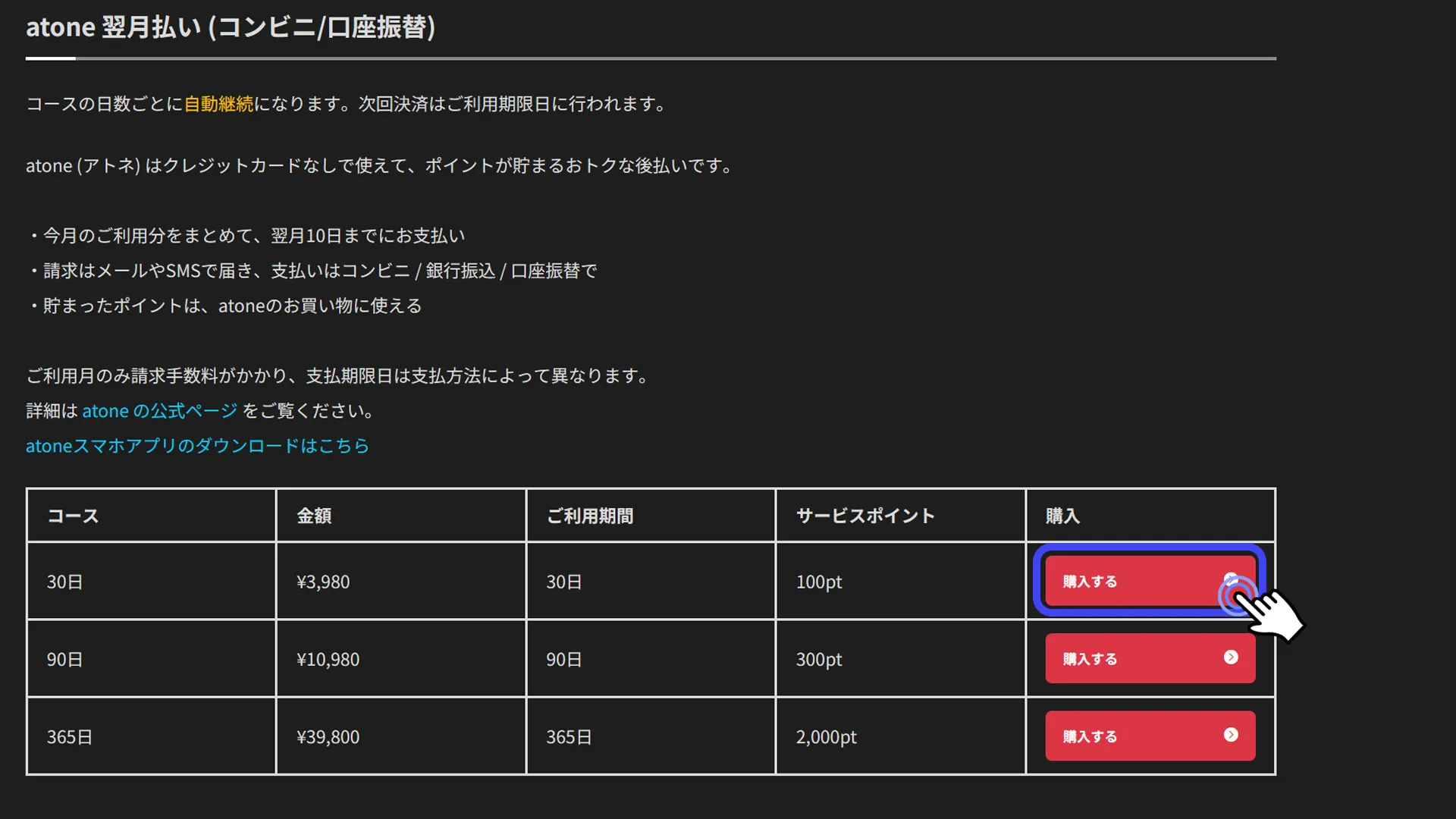Select the ¥39,800 price cell
1456x819 pixels.
pos(328,737)
